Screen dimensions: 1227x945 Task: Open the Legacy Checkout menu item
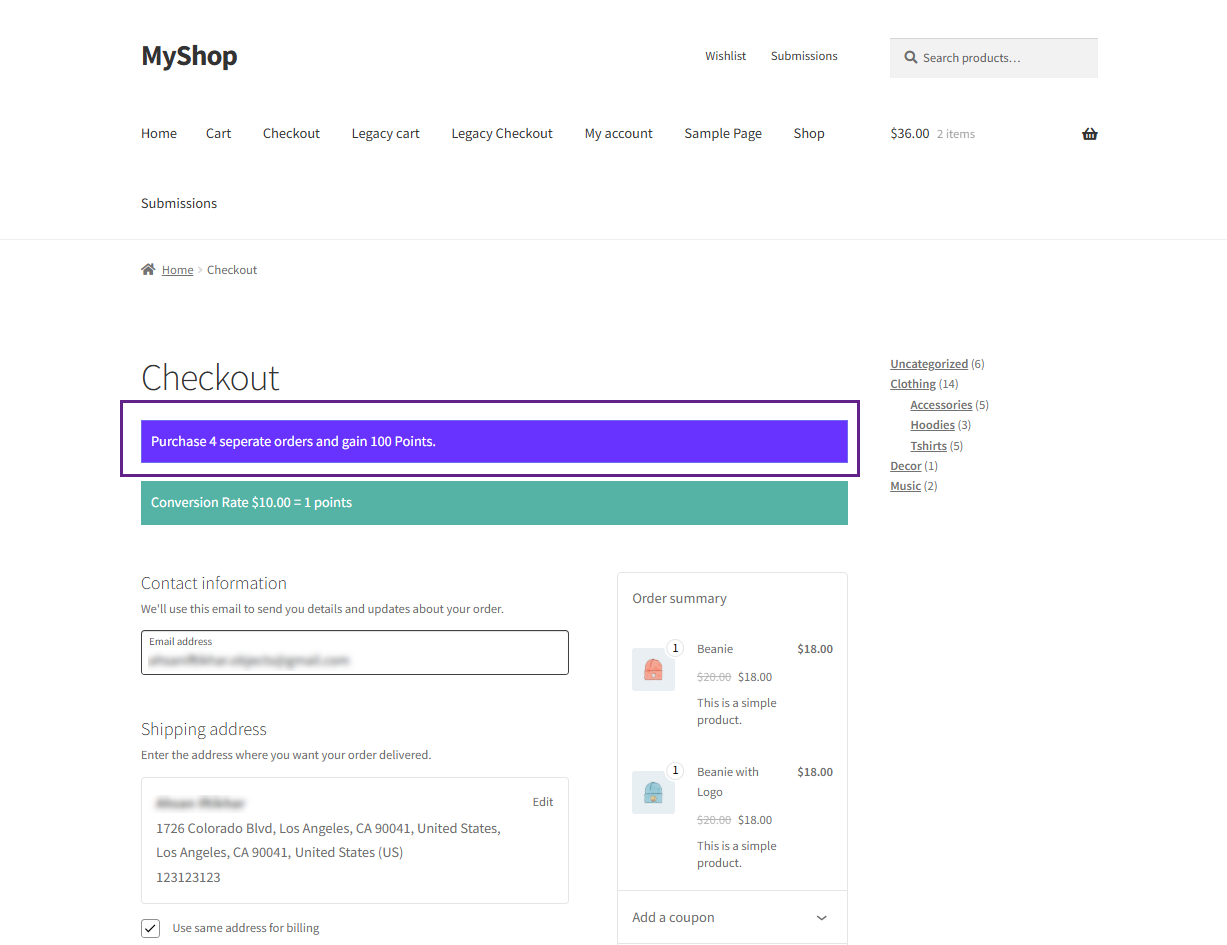(501, 134)
